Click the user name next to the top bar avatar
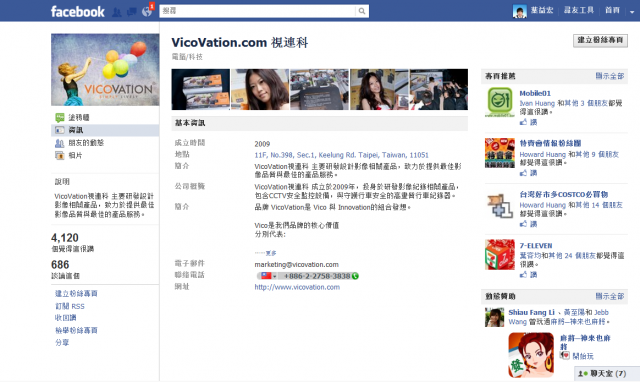640x382 pixels. 542,10
